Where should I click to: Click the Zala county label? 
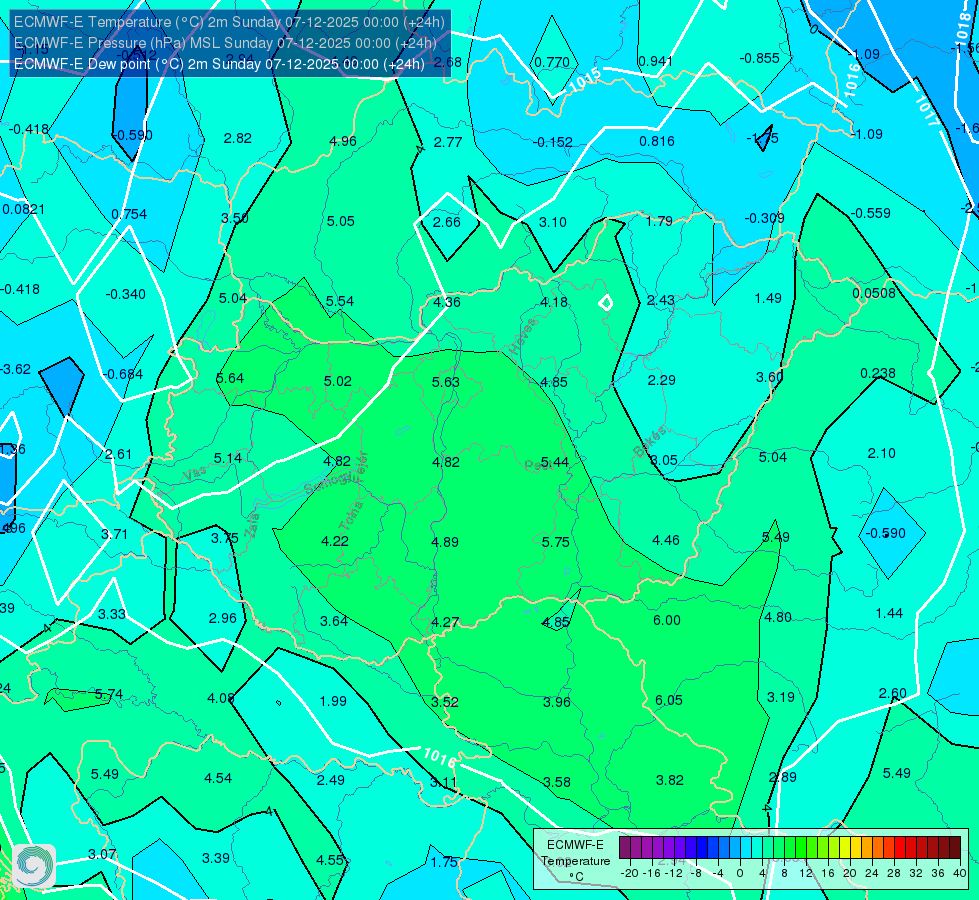[x=253, y=525]
